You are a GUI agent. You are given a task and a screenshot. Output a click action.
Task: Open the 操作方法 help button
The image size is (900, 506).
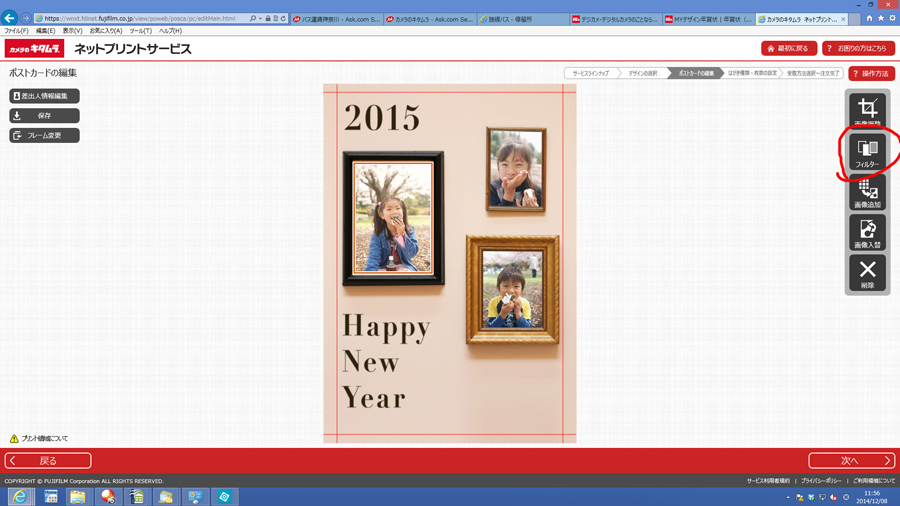871,74
